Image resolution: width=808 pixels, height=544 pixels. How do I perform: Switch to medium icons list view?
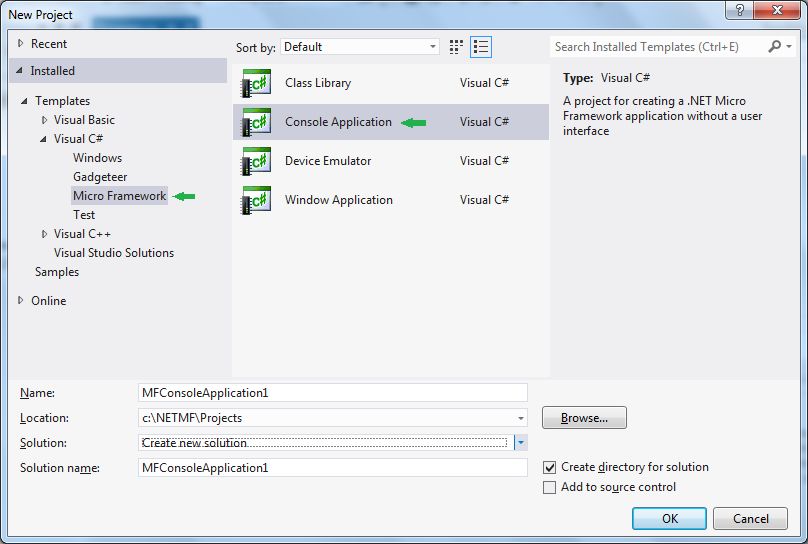pos(481,47)
